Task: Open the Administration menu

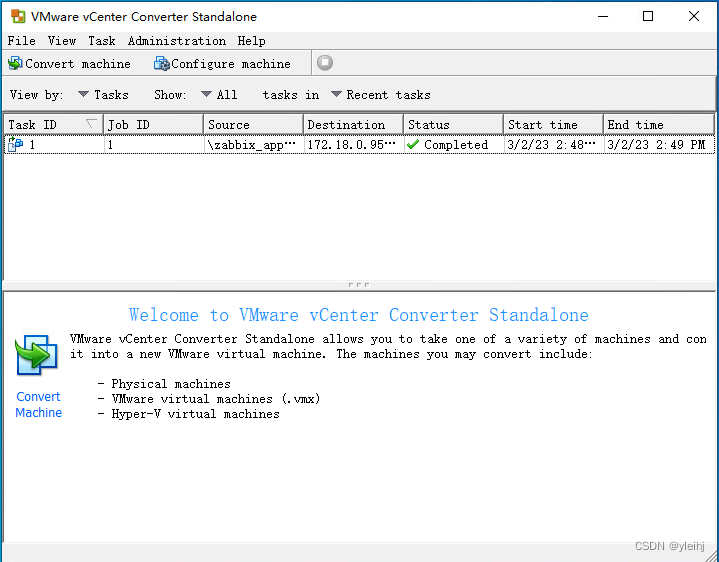Action: pos(177,41)
